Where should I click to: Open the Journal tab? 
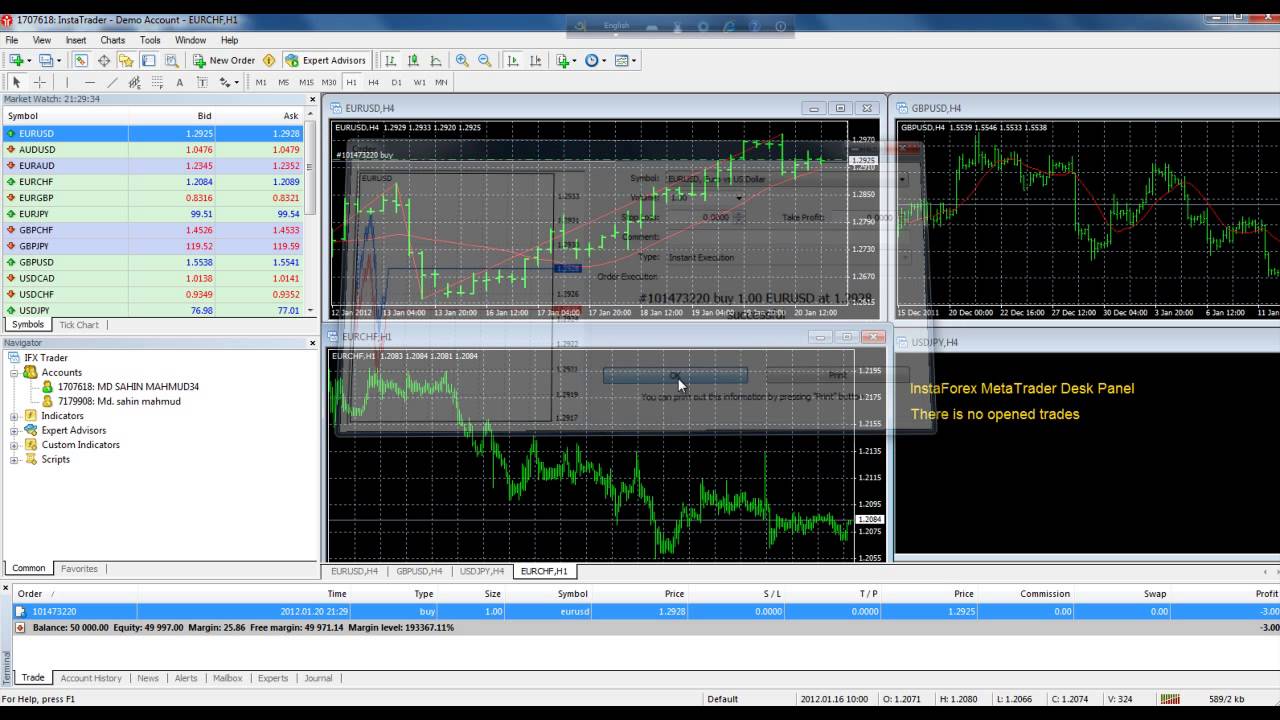318,678
